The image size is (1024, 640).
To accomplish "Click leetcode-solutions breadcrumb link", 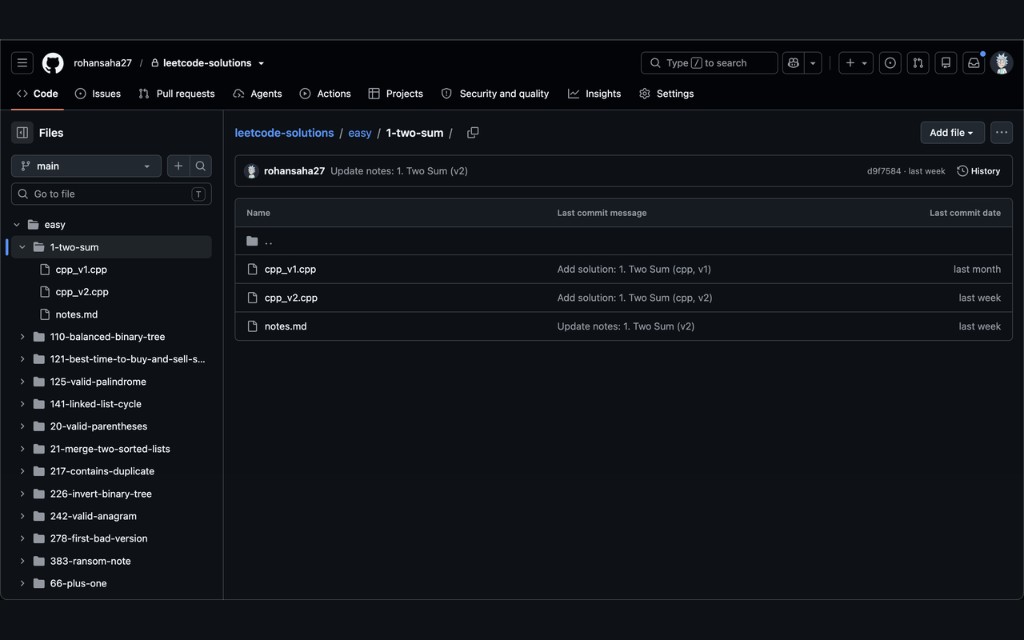I will [284, 133].
